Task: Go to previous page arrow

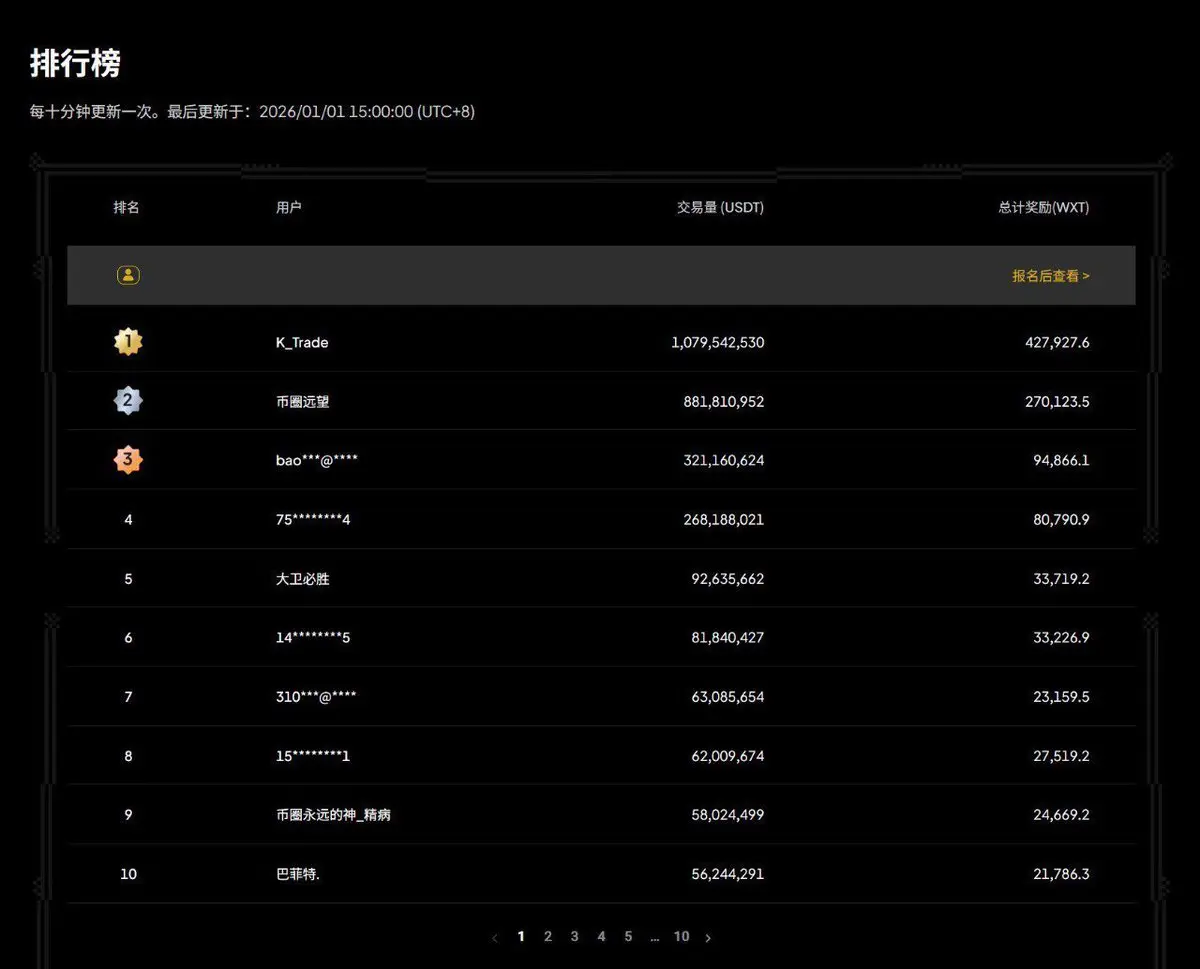Action: coord(495,938)
